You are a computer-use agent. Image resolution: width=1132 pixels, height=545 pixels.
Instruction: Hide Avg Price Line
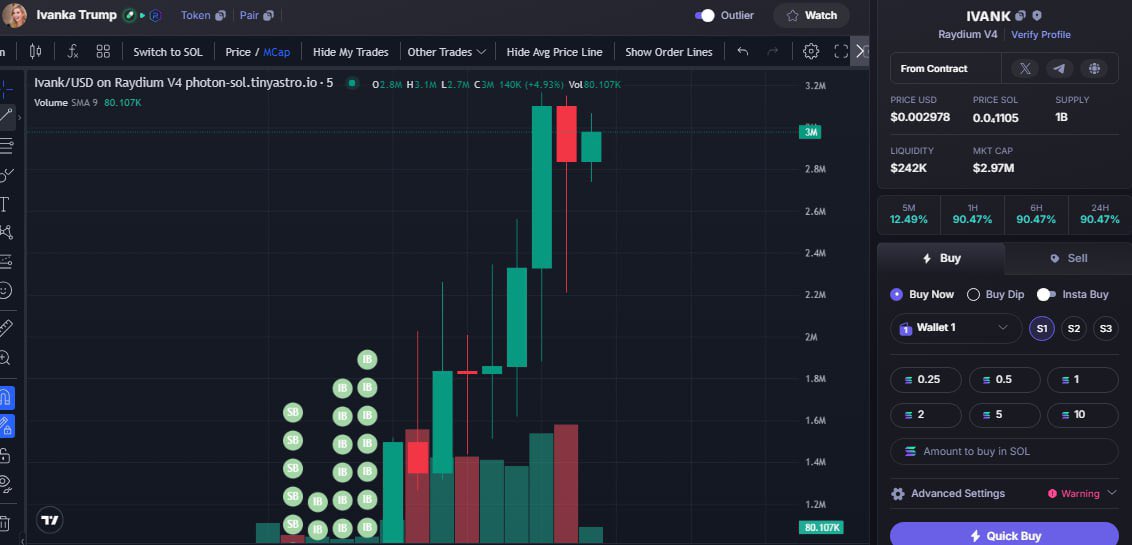[x=554, y=52]
